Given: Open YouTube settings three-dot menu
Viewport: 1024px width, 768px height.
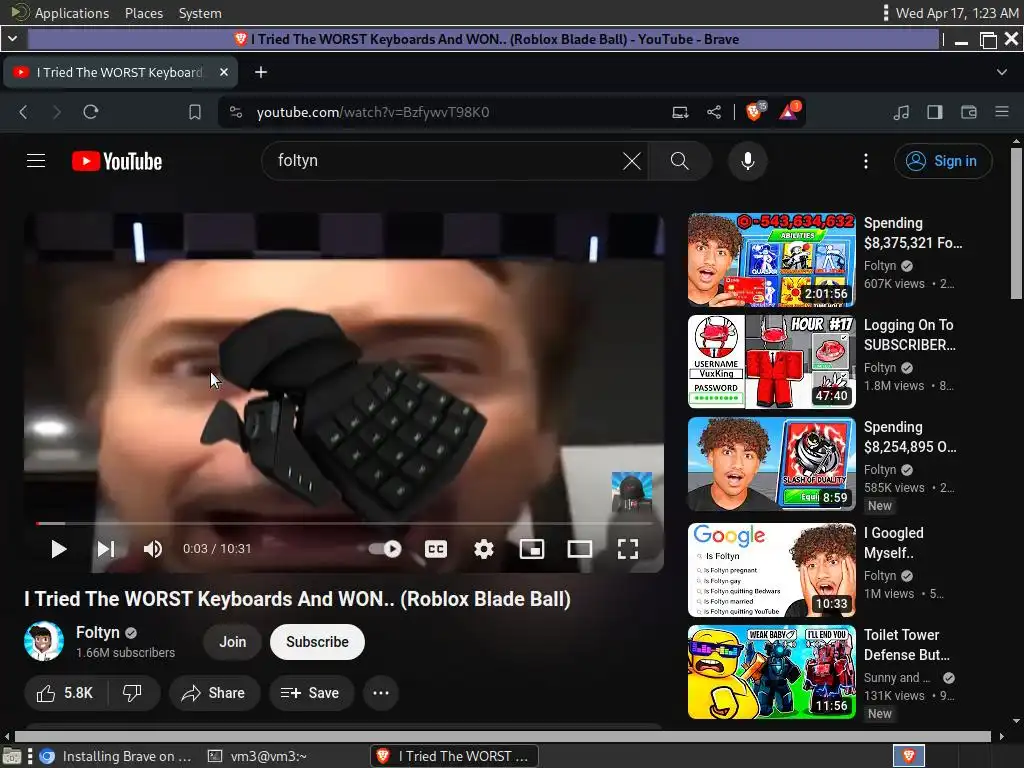Looking at the screenshot, I should click(866, 161).
